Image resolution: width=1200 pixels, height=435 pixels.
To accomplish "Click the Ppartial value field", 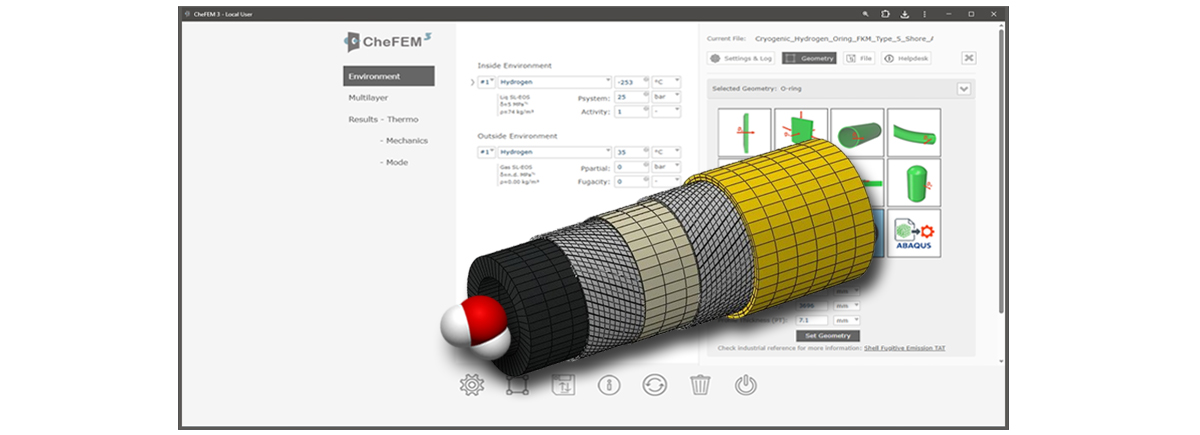I will (x=630, y=167).
